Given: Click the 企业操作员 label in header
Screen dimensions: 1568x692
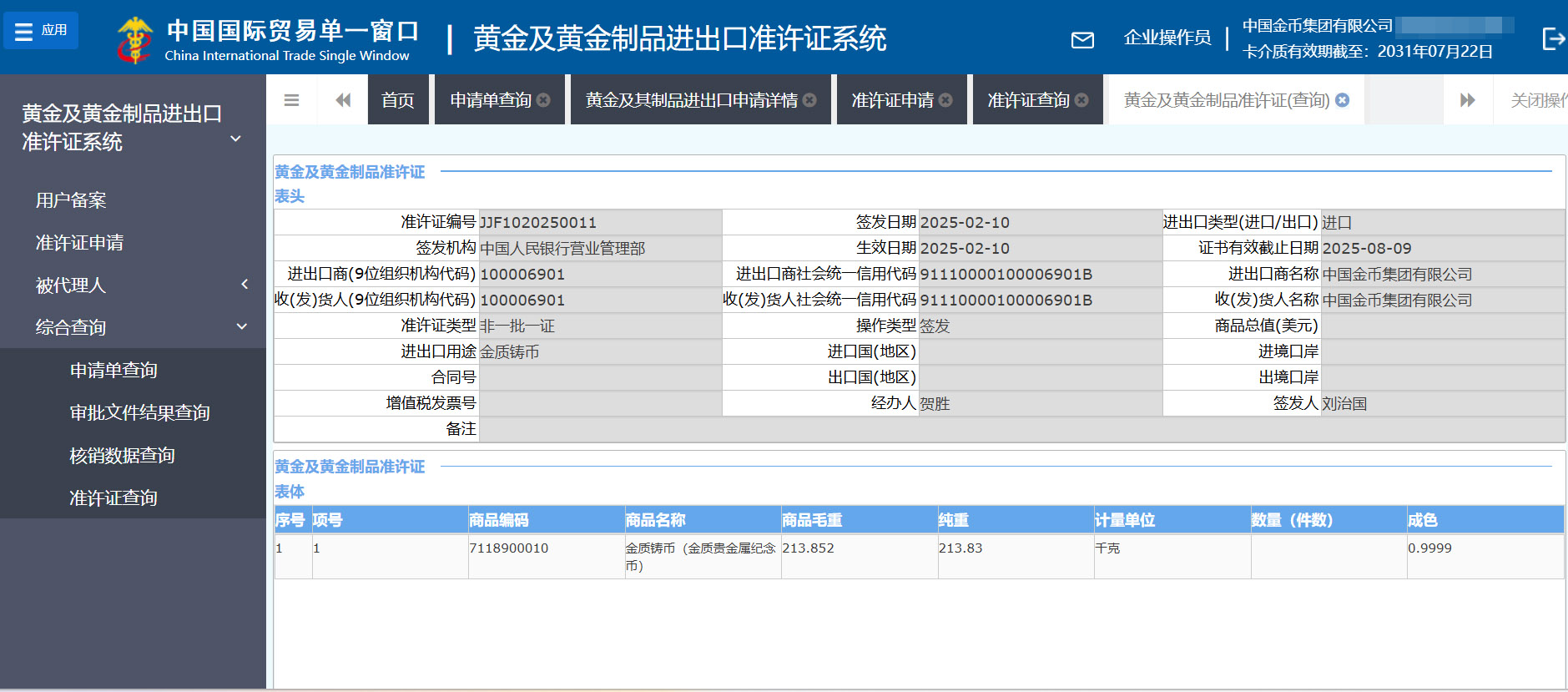Looking at the screenshot, I should pyautogui.click(x=1167, y=38).
